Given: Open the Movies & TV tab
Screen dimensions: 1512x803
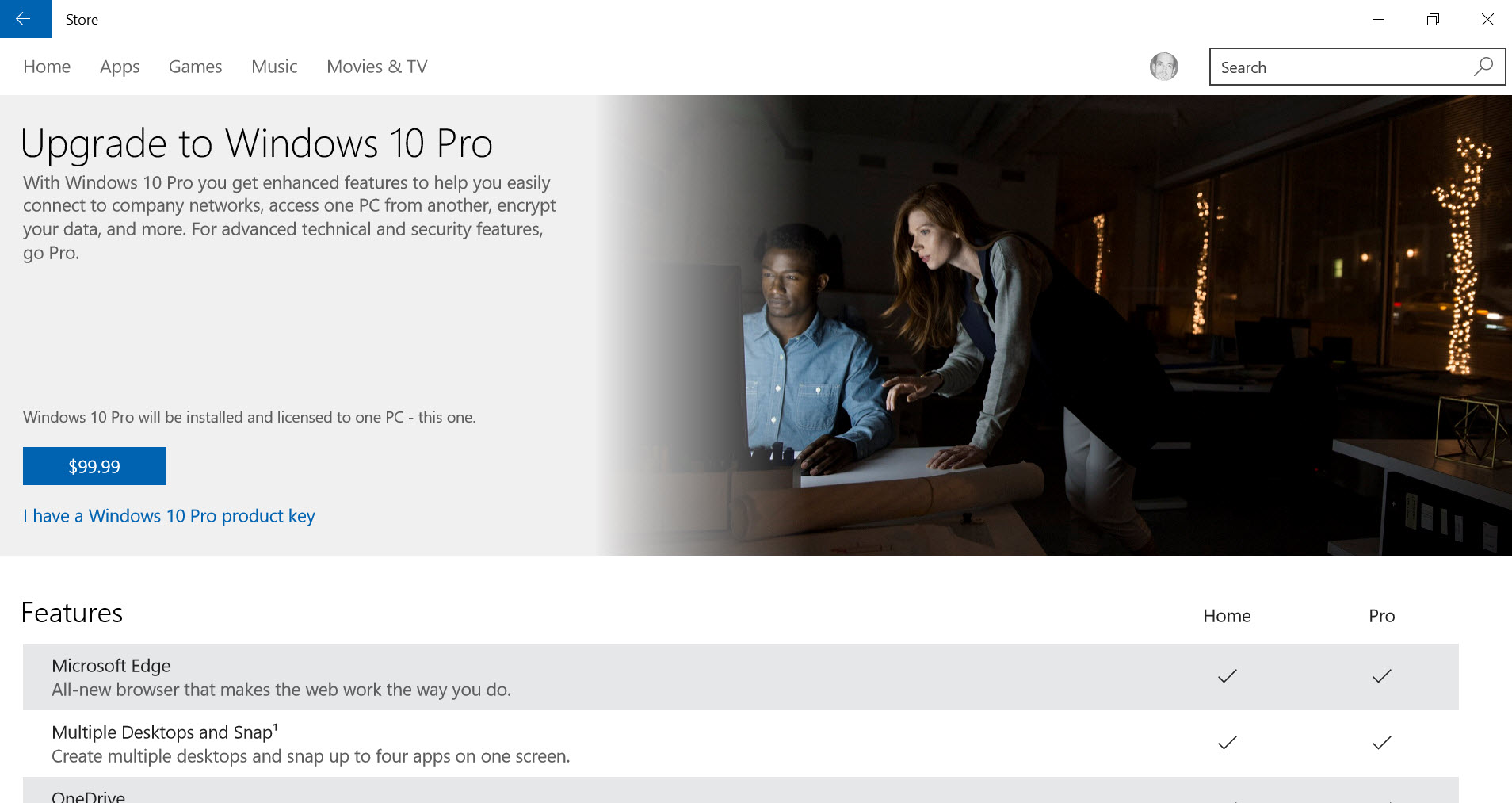Looking at the screenshot, I should point(376,67).
